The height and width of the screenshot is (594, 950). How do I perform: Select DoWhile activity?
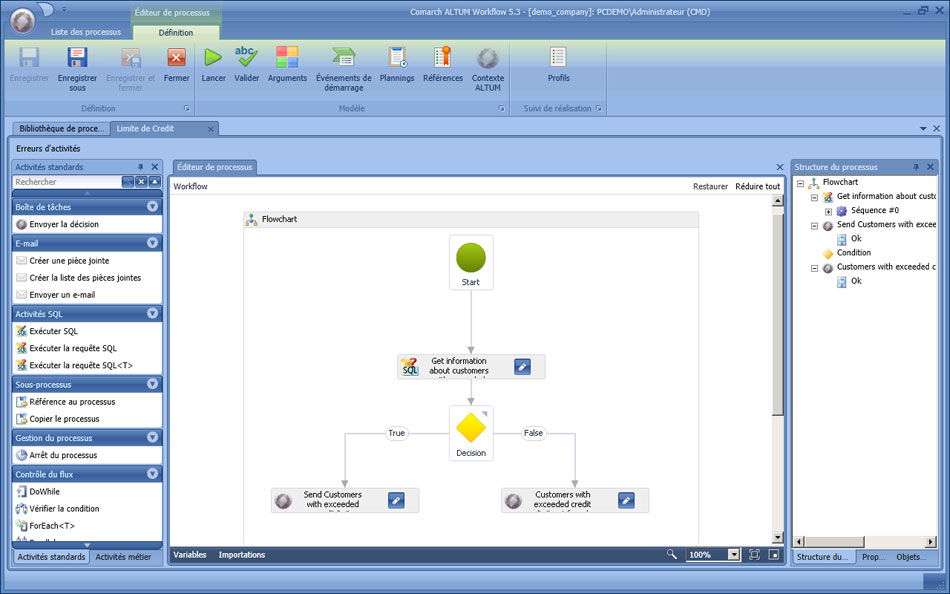[87, 492]
